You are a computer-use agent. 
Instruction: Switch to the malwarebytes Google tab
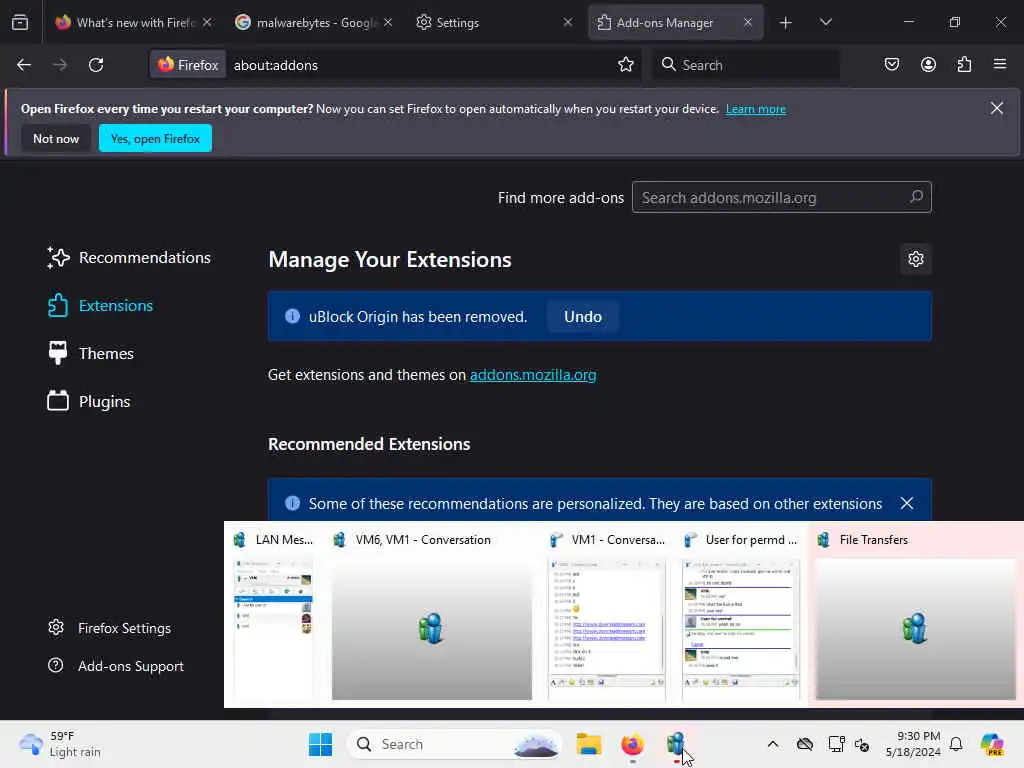[x=315, y=22]
